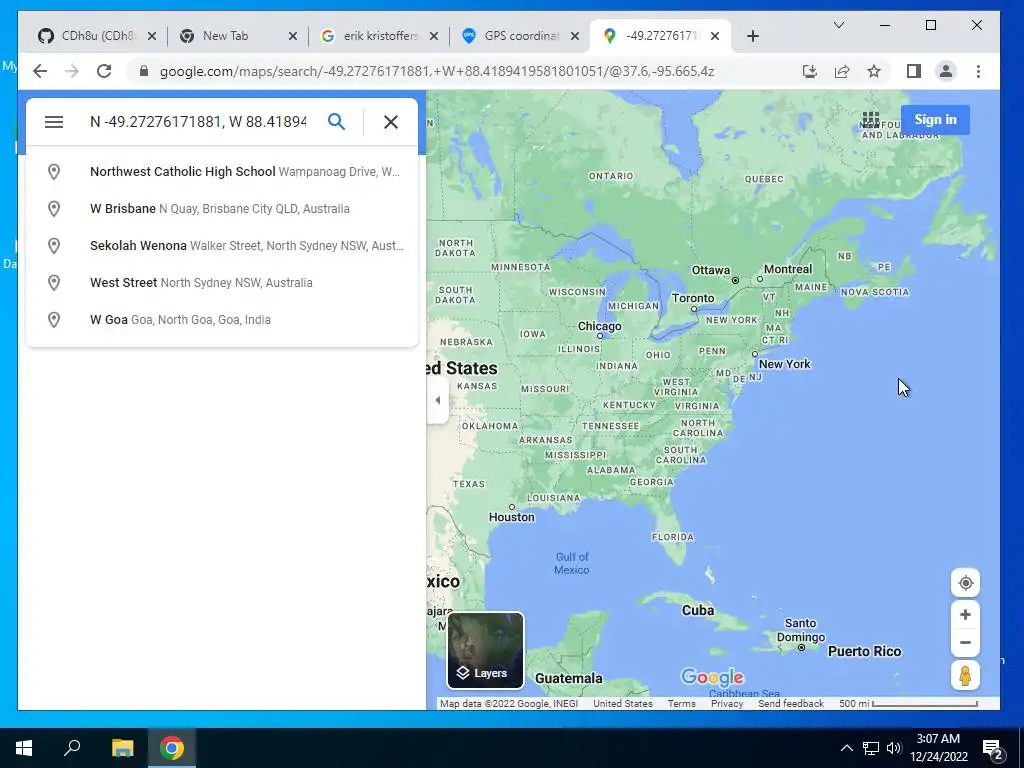Screen dimensions: 1024x768
Task: Open Windows taskbar search
Action: tap(72, 748)
